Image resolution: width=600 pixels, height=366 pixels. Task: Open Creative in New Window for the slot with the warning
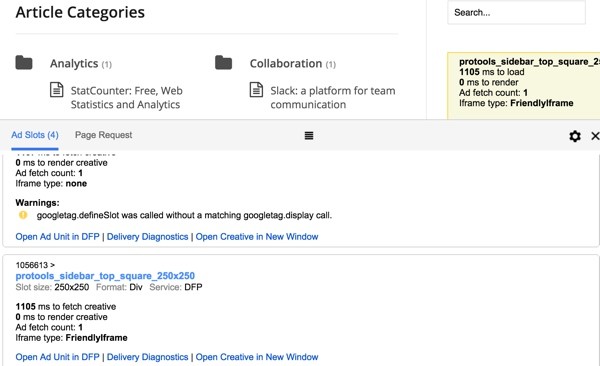point(257,237)
